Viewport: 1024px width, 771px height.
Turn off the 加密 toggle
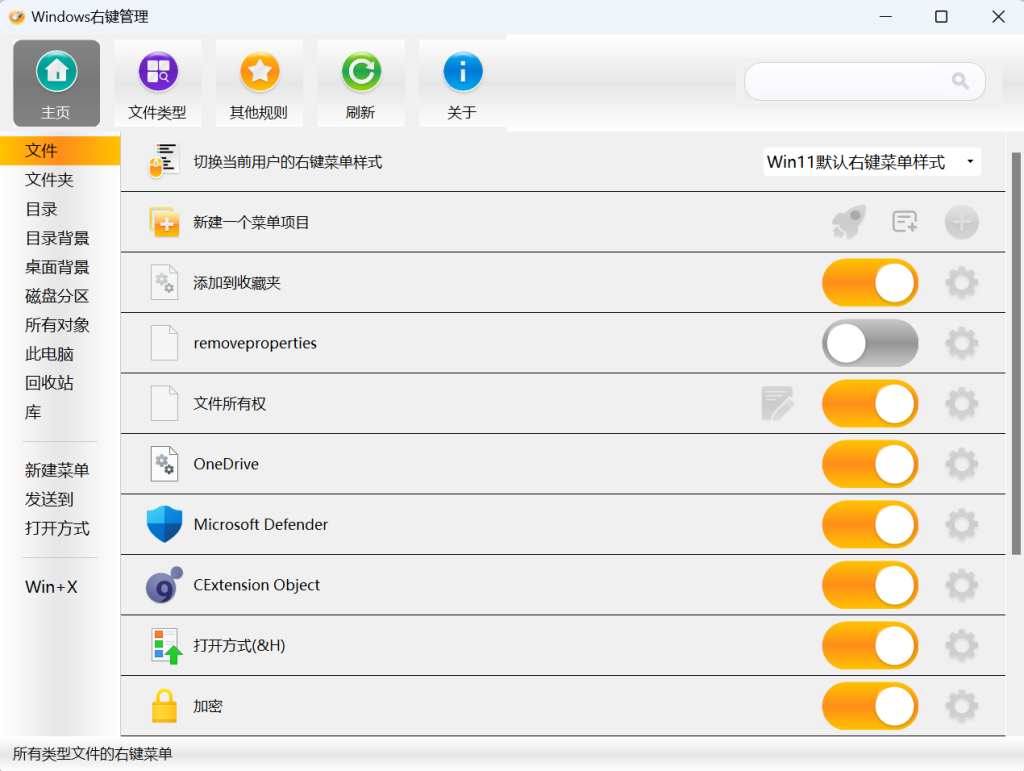click(x=870, y=706)
